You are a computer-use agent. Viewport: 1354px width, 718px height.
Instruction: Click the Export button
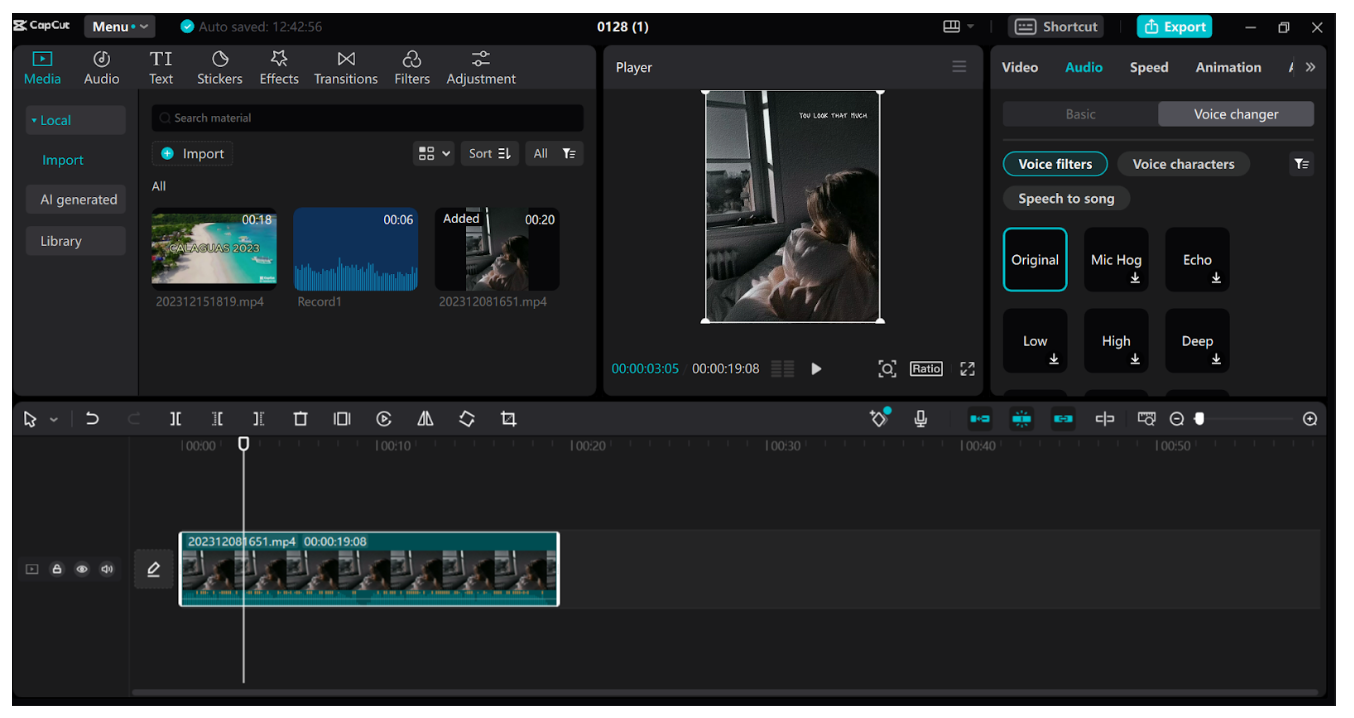point(1174,27)
